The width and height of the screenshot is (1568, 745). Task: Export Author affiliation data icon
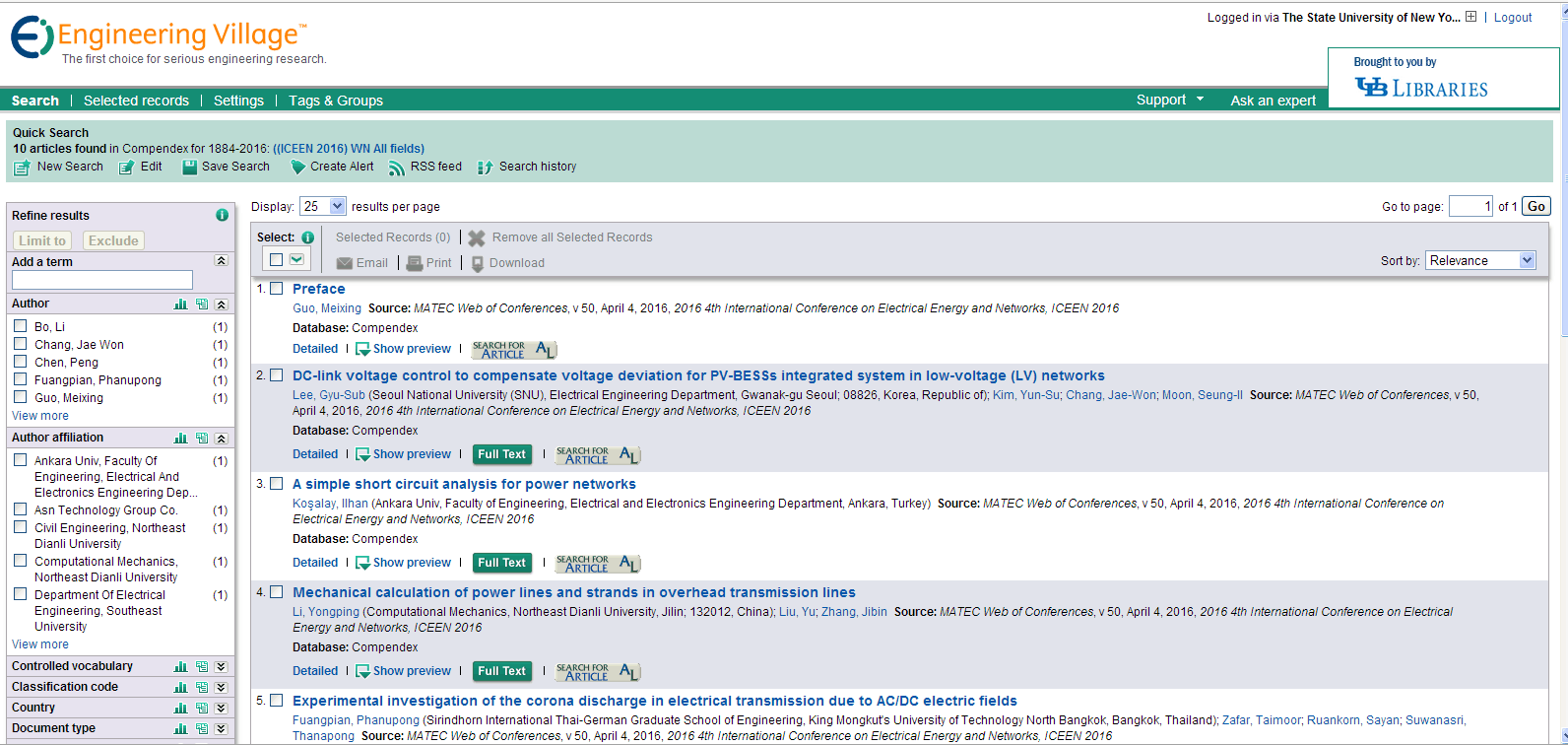click(202, 439)
